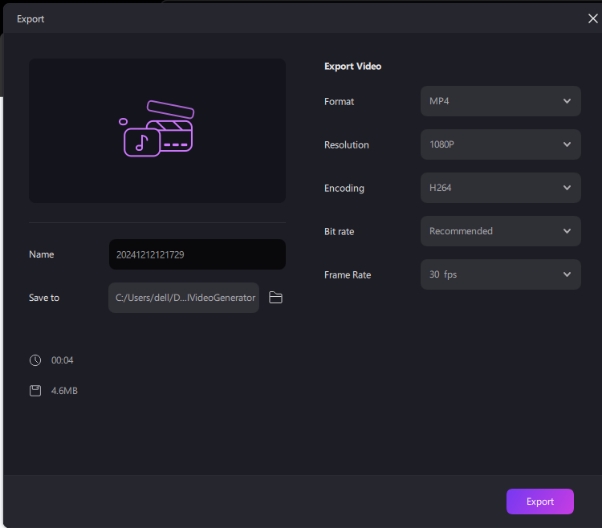Click the Bit rate label

(339, 232)
